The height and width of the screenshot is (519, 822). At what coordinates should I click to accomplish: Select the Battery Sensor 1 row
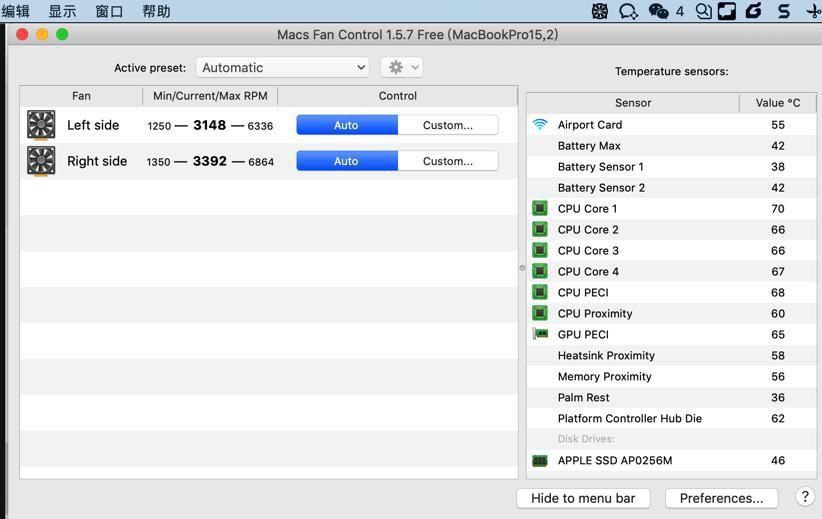click(672, 167)
